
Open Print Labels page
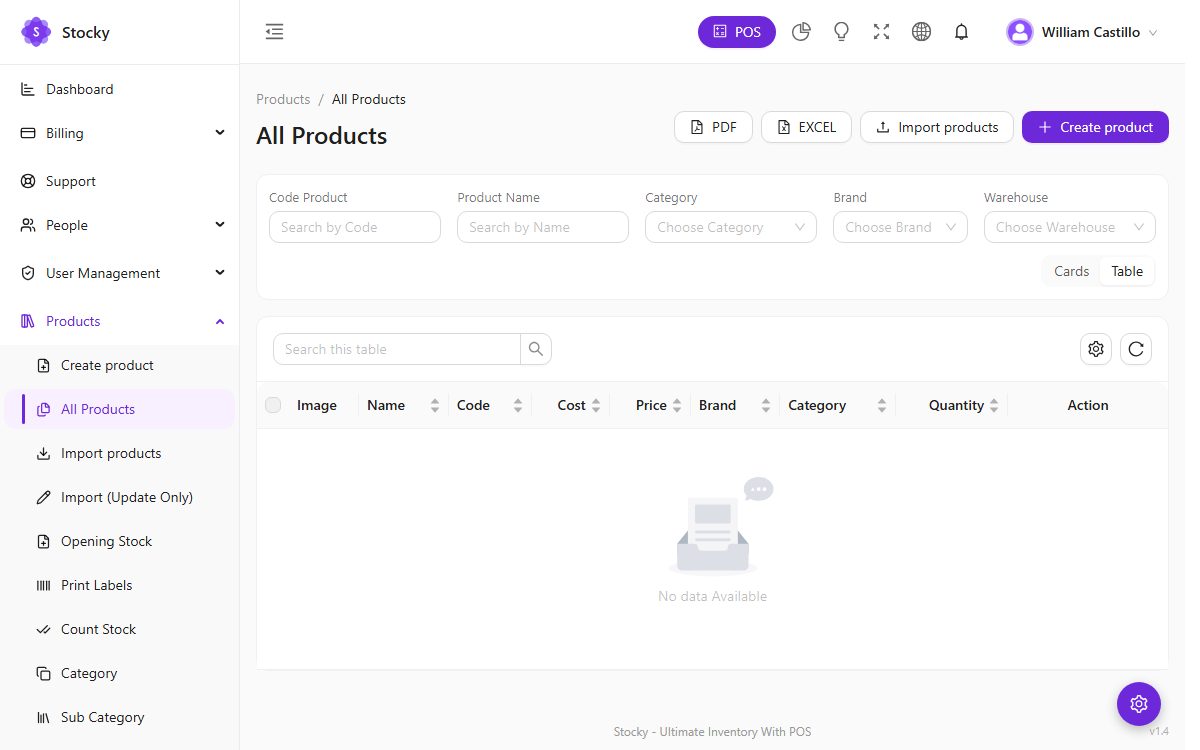pos(120,585)
